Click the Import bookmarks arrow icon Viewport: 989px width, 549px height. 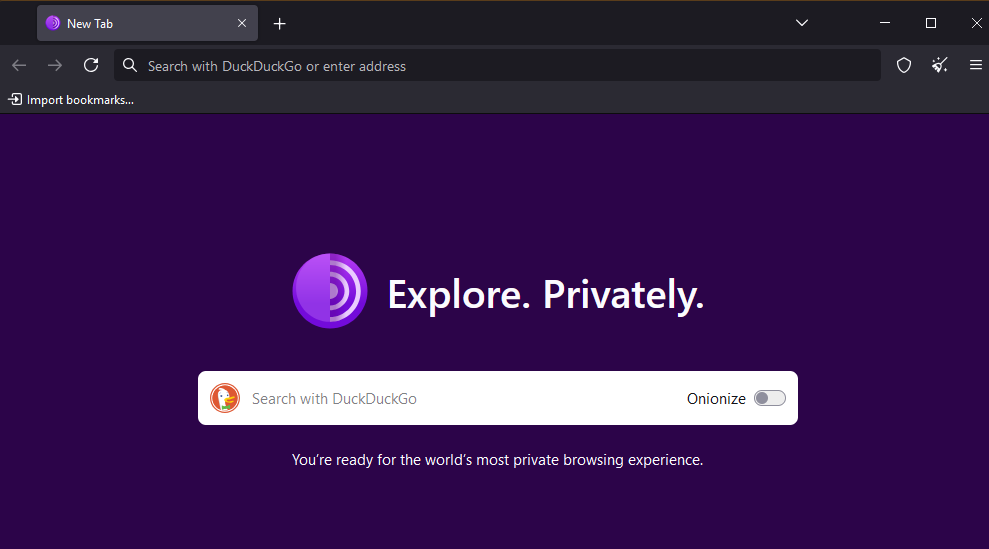point(15,100)
